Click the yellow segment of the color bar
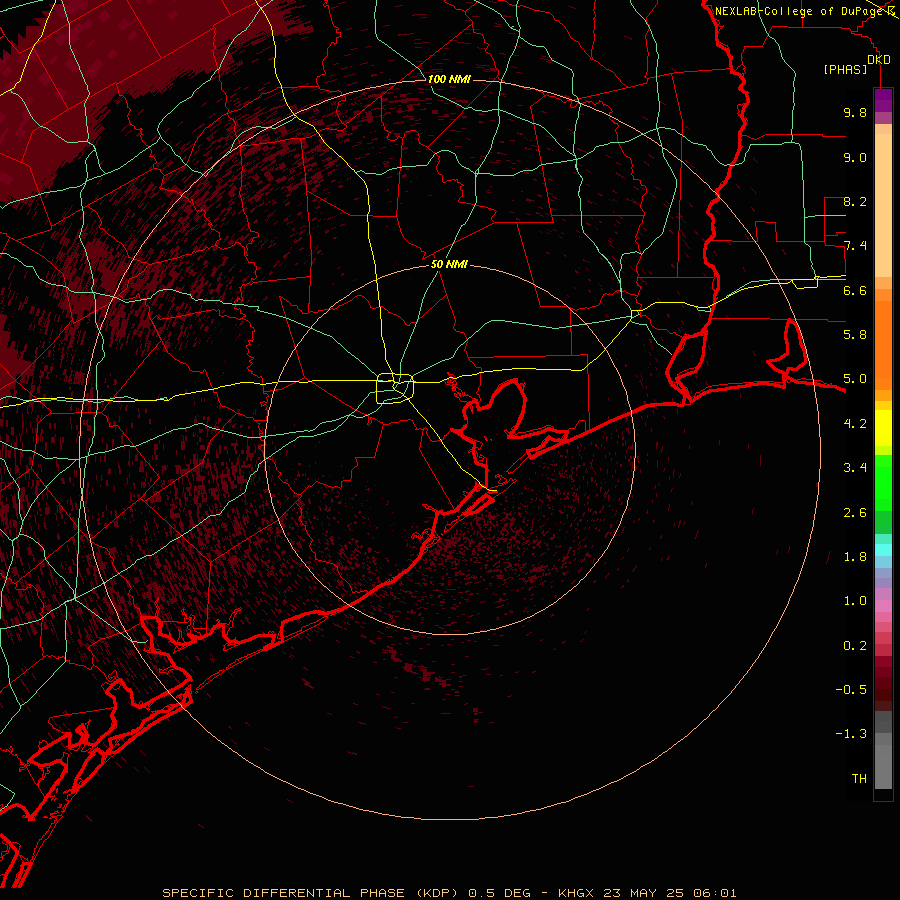Image resolution: width=900 pixels, height=900 pixels. [x=883, y=428]
